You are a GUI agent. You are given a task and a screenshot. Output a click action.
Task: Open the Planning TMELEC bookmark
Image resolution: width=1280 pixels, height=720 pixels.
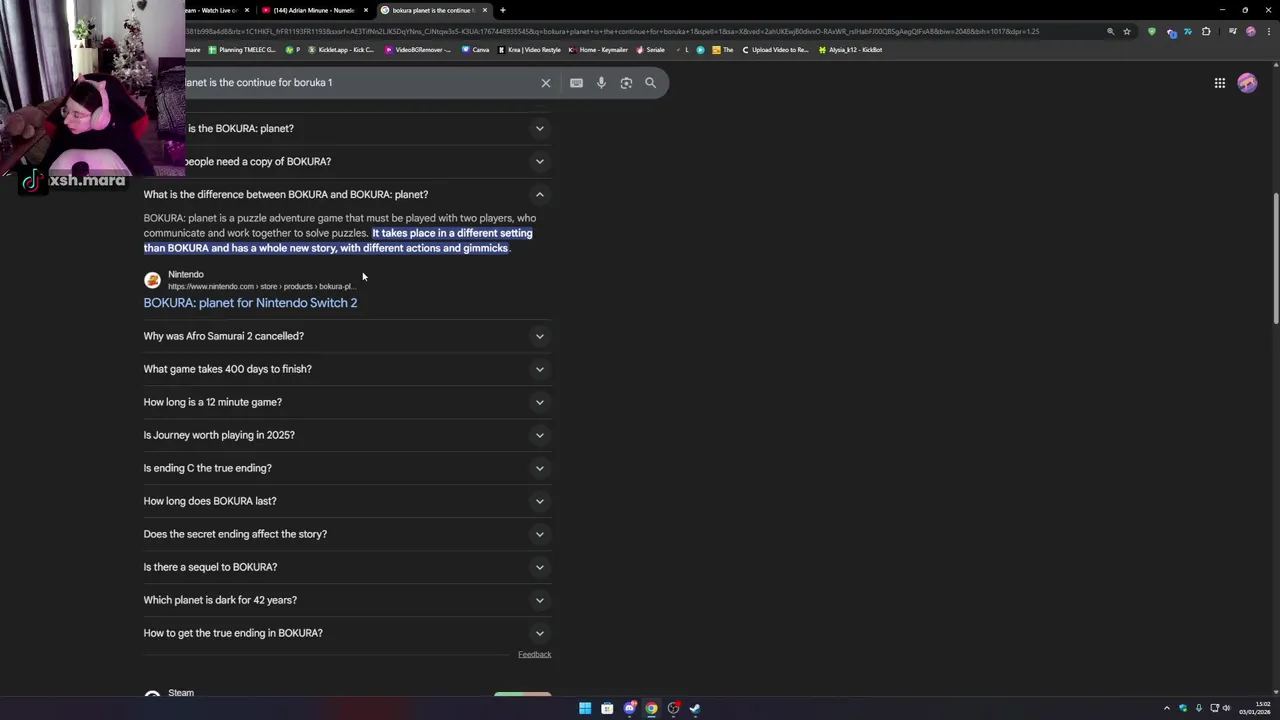click(242, 50)
